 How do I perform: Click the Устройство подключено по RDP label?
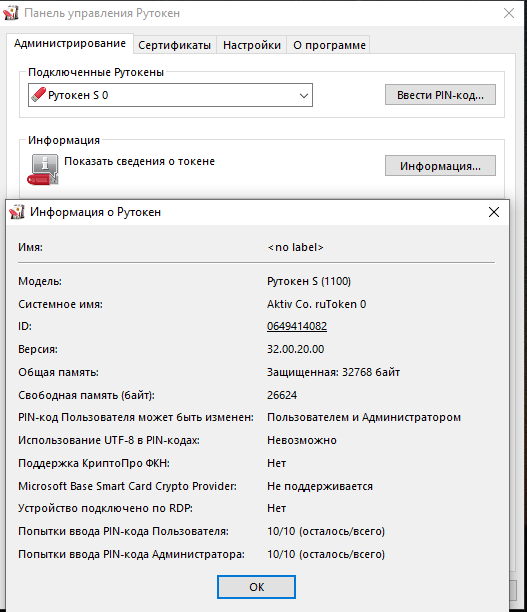[105, 508]
